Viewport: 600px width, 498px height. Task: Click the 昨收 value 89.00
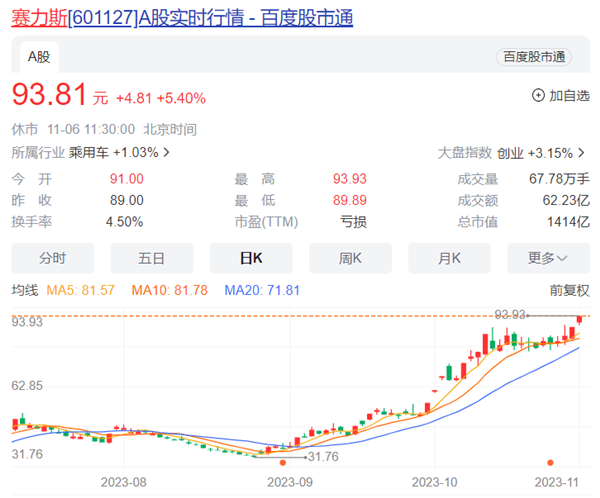coord(127,200)
